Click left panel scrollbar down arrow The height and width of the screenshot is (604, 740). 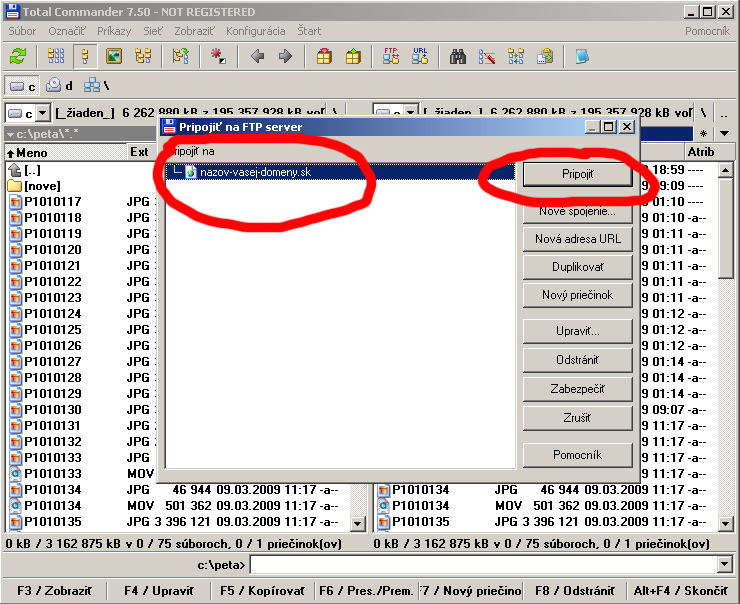click(357, 523)
